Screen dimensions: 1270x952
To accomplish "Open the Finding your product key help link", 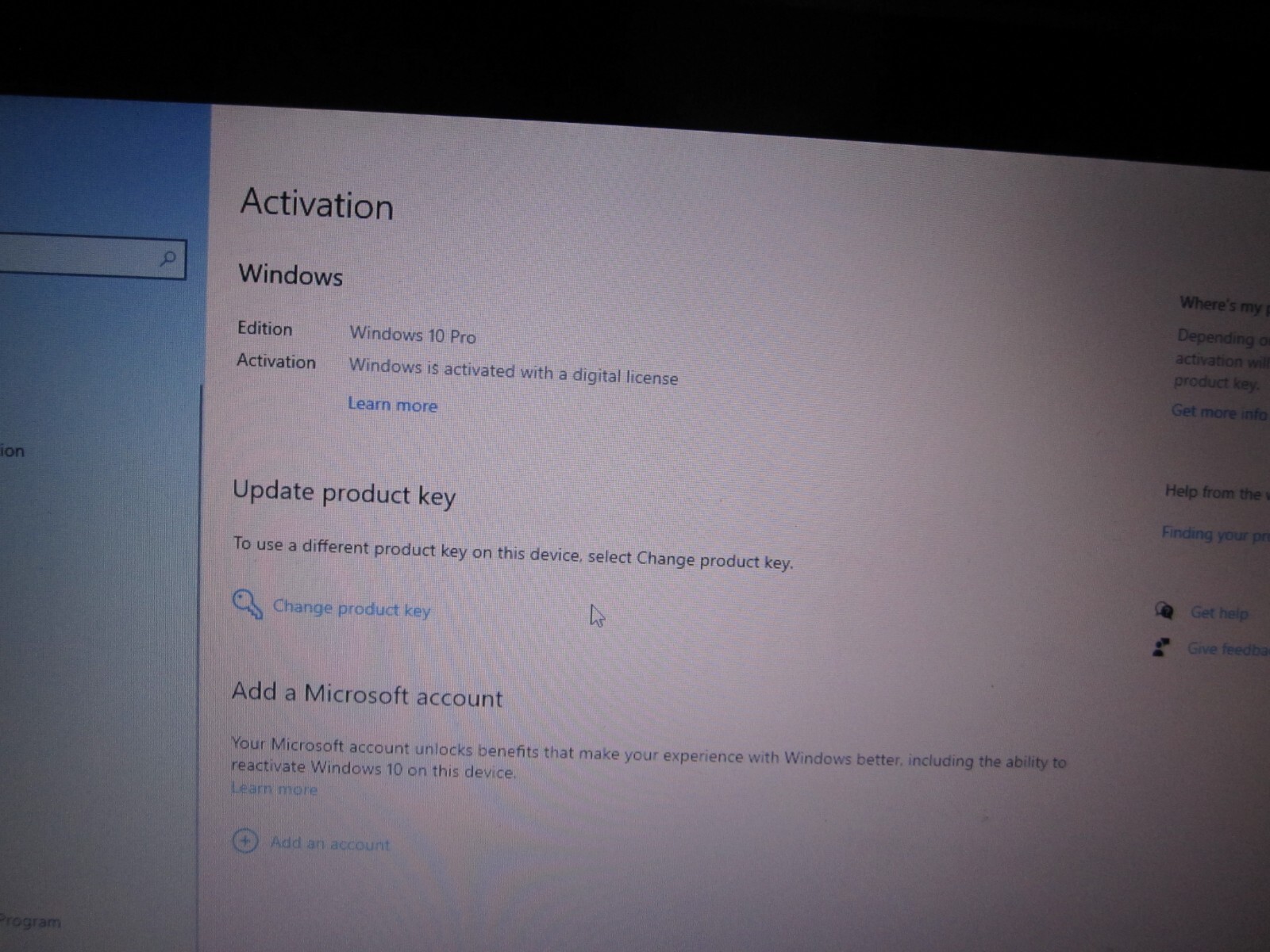I will tap(1215, 534).
